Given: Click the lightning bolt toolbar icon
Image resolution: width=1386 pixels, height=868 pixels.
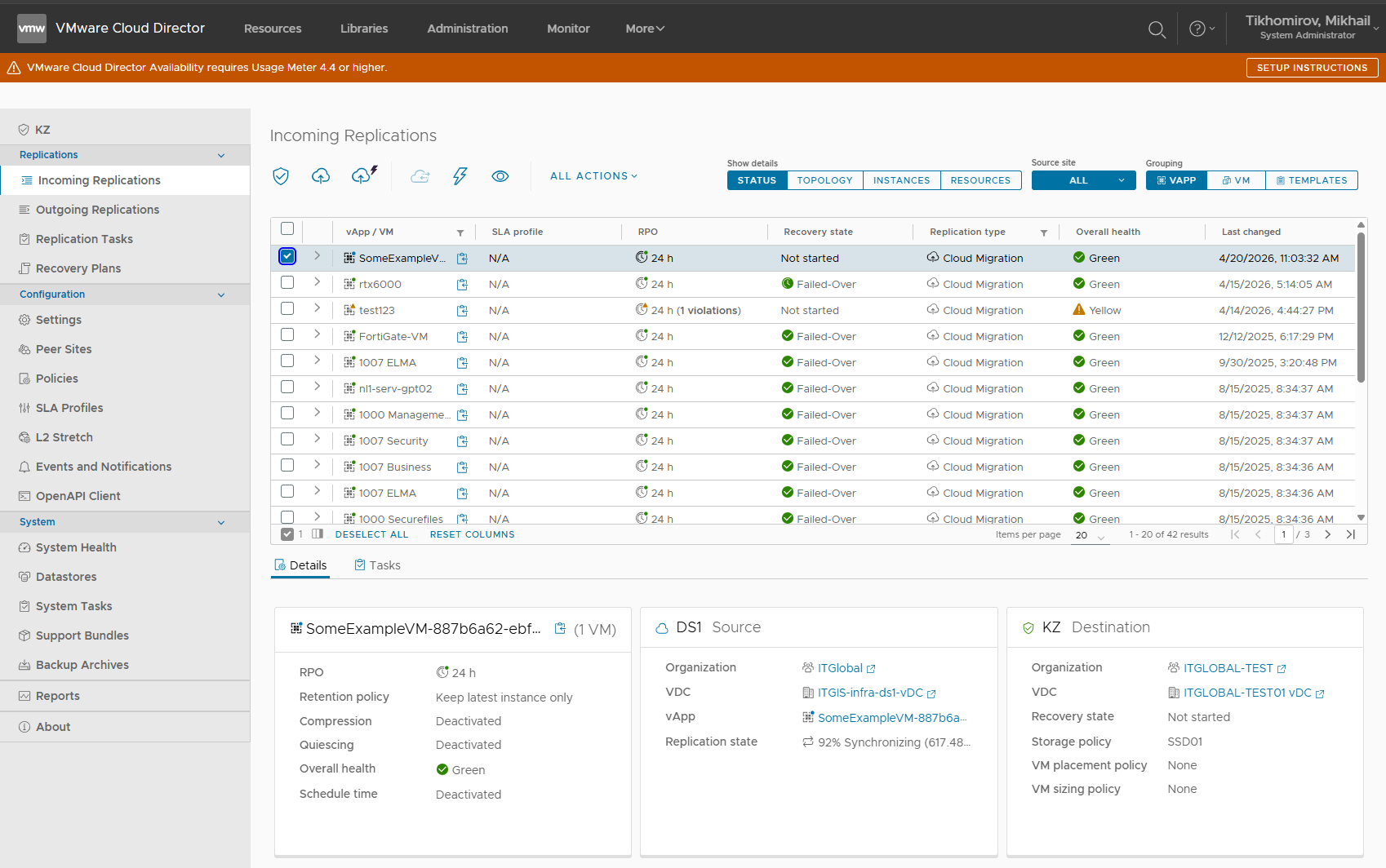Looking at the screenshot, I should coord(460,176).
